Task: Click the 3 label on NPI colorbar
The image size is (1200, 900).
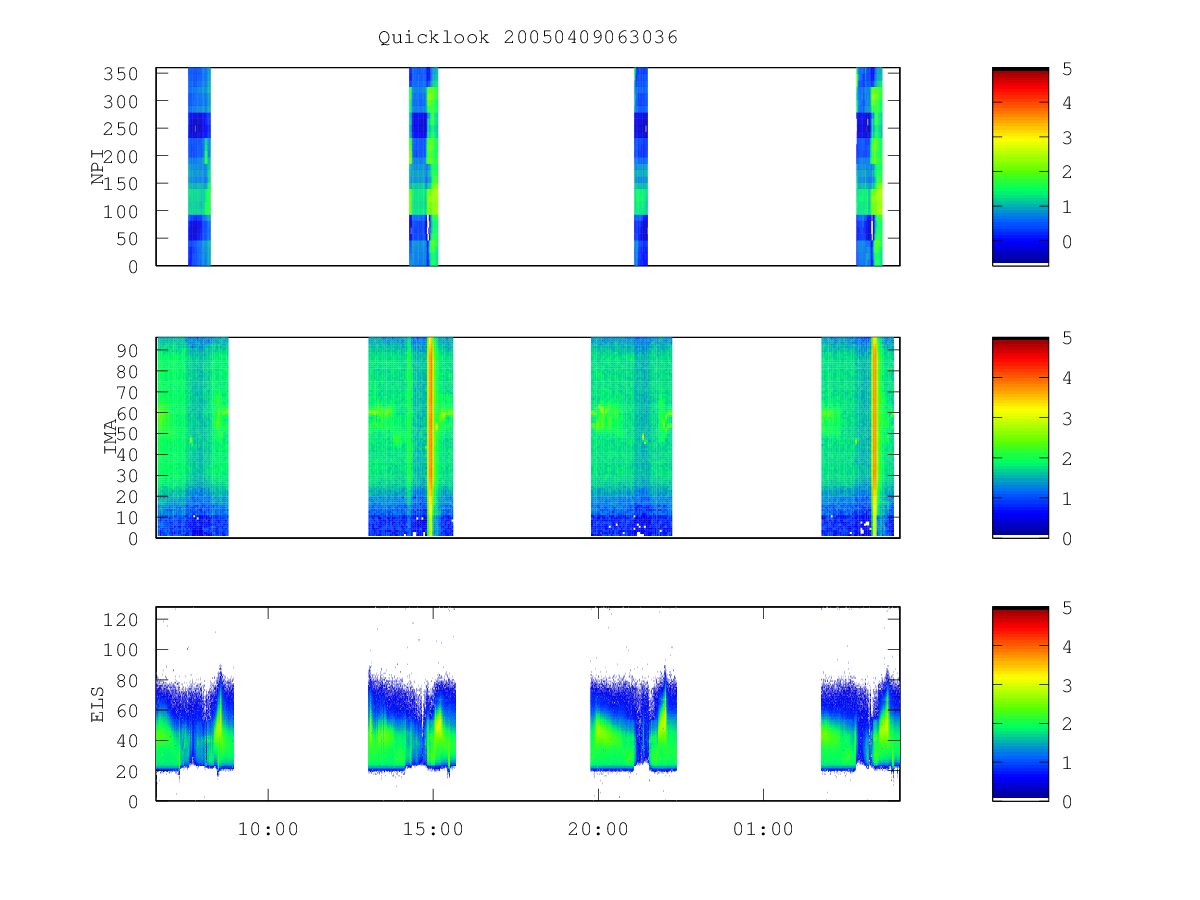Action: [1067, 138]
